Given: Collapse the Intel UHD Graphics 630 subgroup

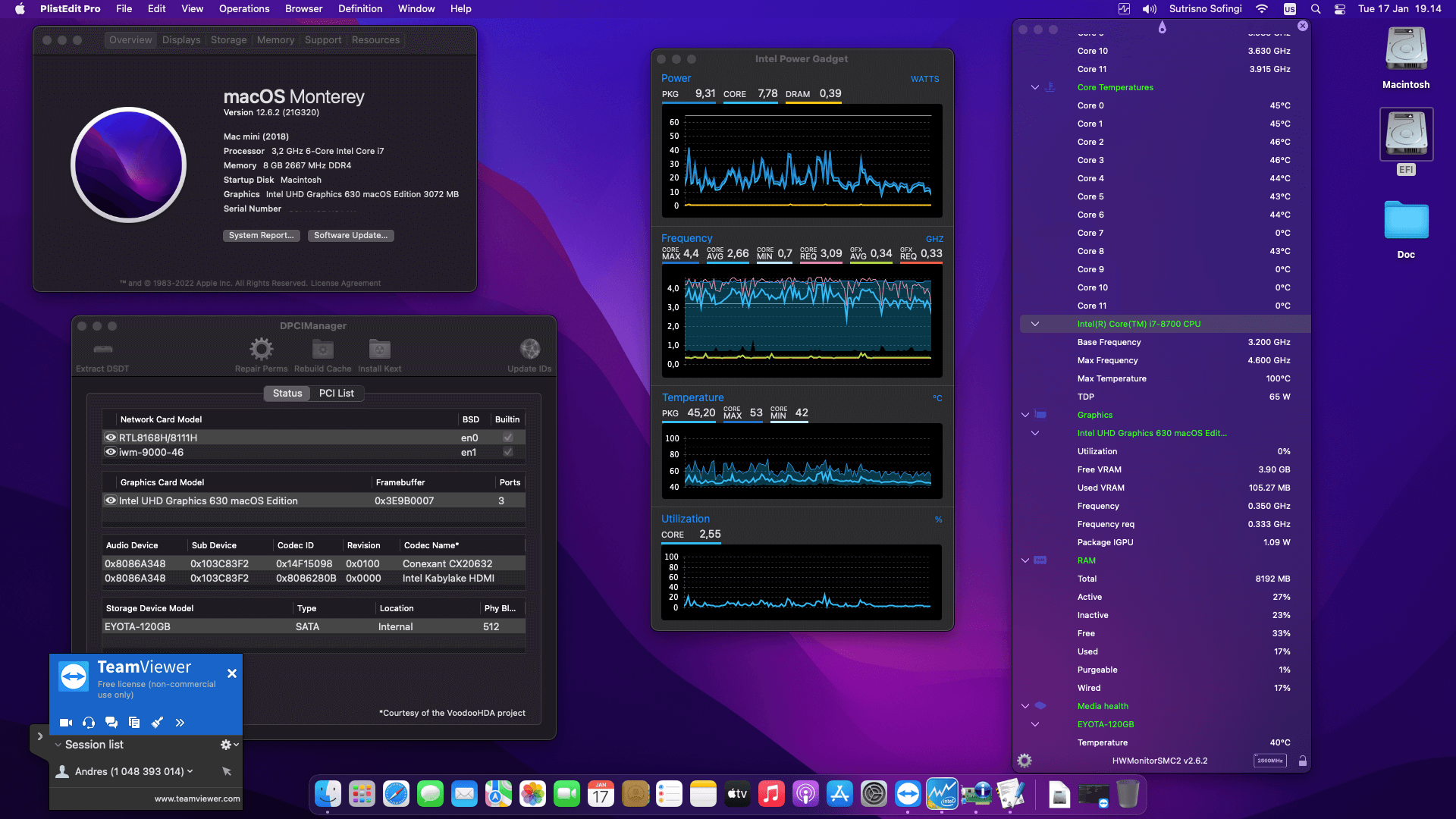Looking at the screenshot, I should pyautogui.click(x=1034, y=433).
